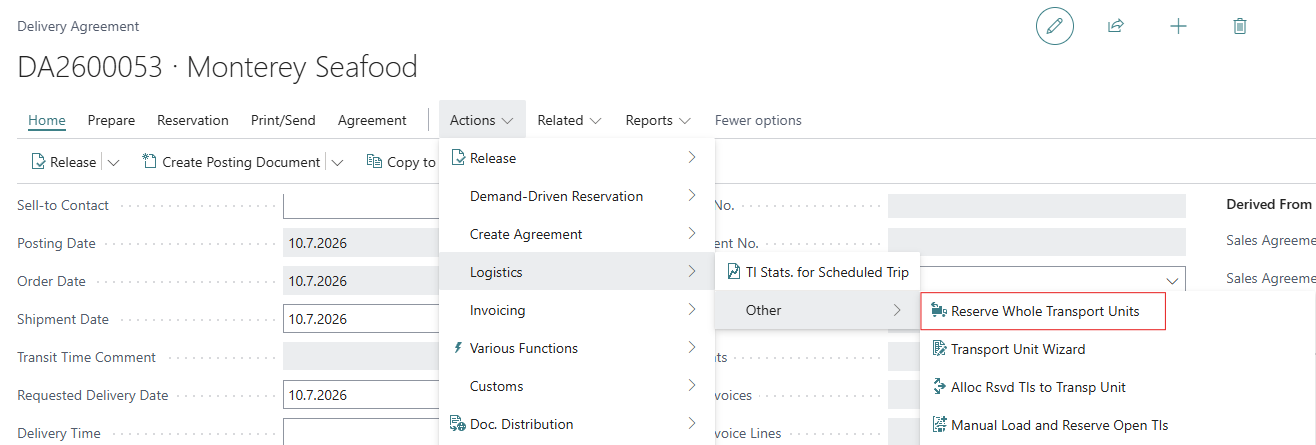Click the Transit Time Comment label
Viewport: 1316px width, 445px height.
click(87, 357)
